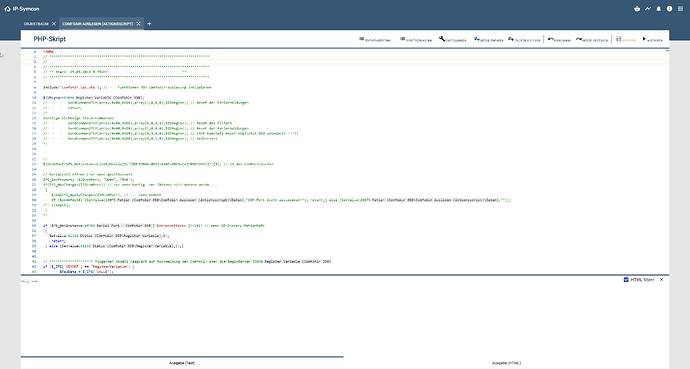Viewport: 690px width, 369px height.
Task: Close the Objektbaum tab
Action: point(54,24)
